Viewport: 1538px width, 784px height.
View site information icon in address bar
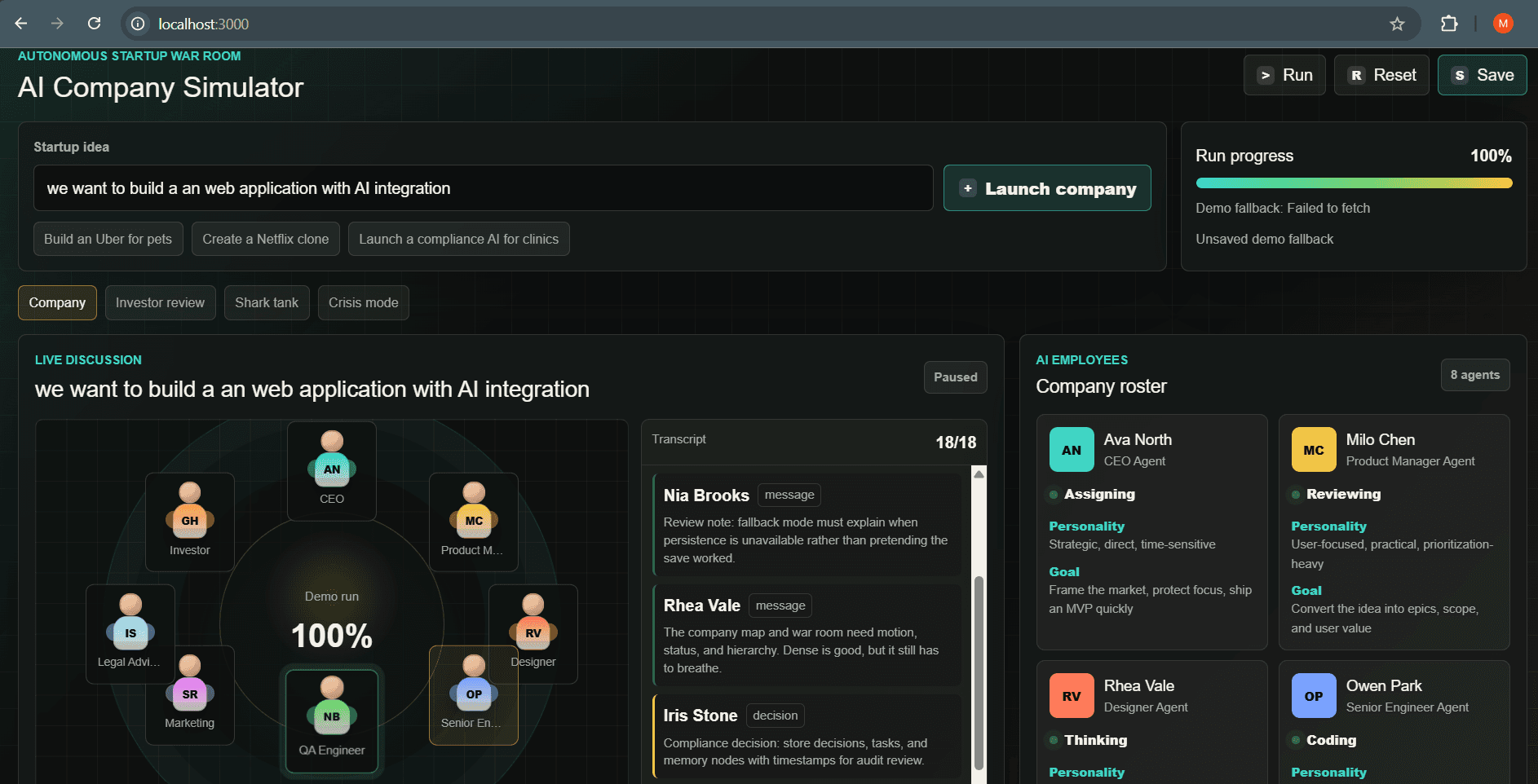click(x=139, y=24)
